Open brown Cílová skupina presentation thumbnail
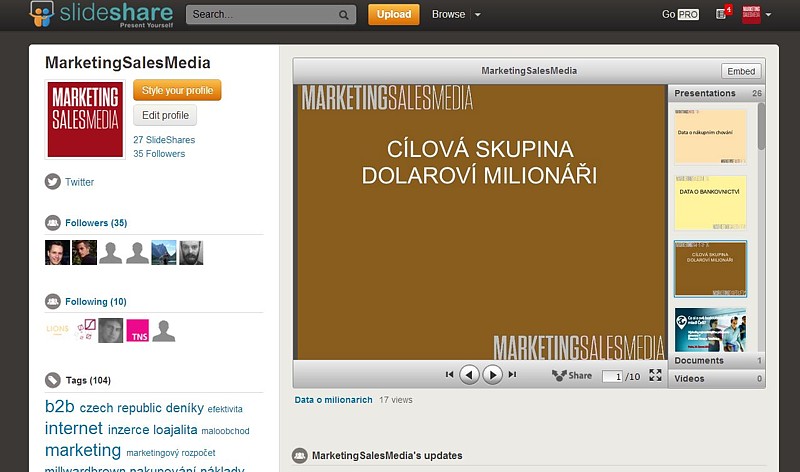Image resolution: width=800 pixels, height=472 pixels. click(x=710, y=269)
